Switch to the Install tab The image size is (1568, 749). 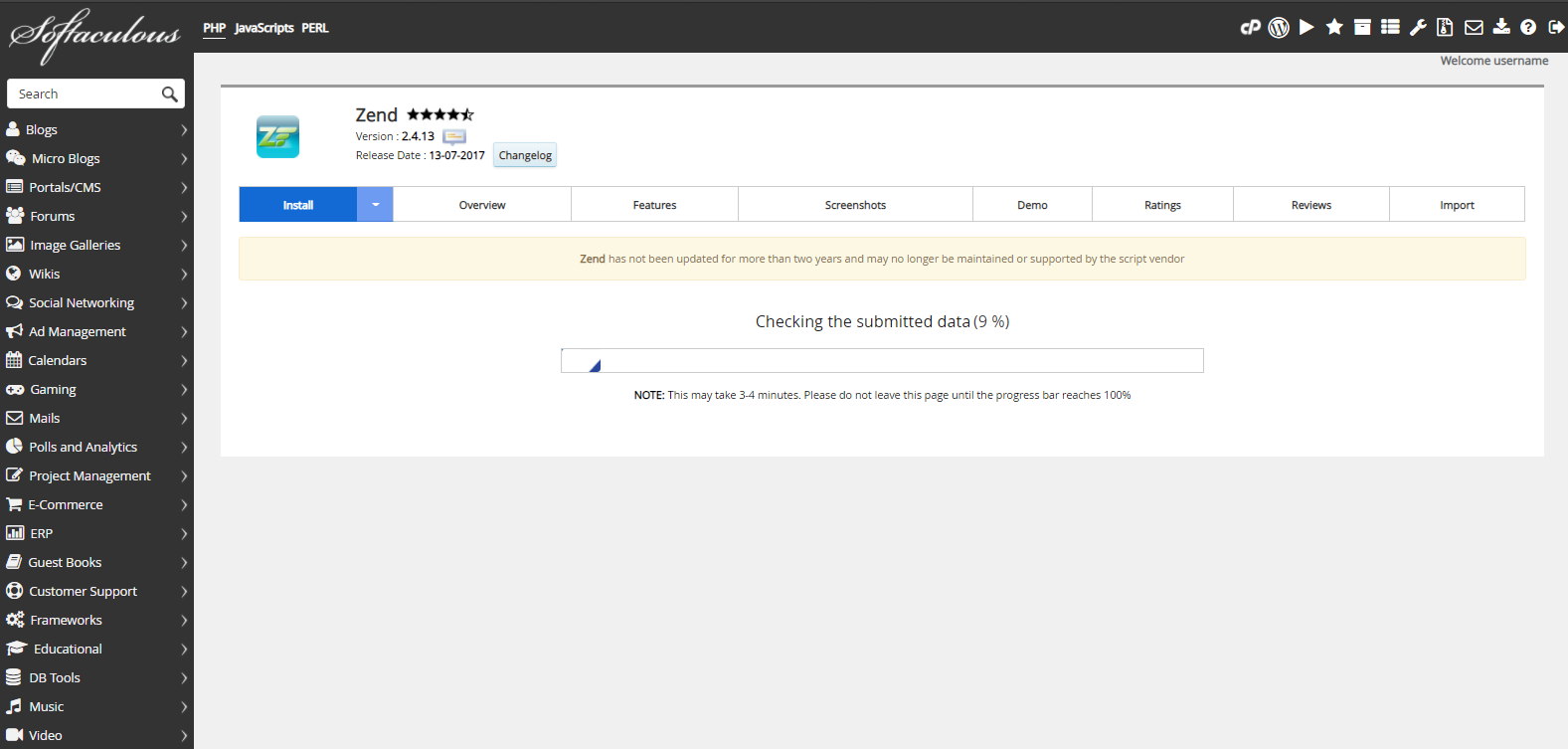[x=298, y=204]
